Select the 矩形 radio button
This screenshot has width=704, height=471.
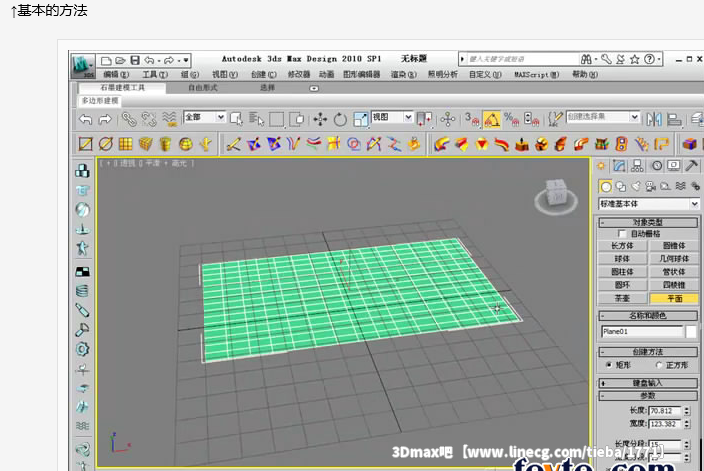pyautogui.click(x=609, y=365)
